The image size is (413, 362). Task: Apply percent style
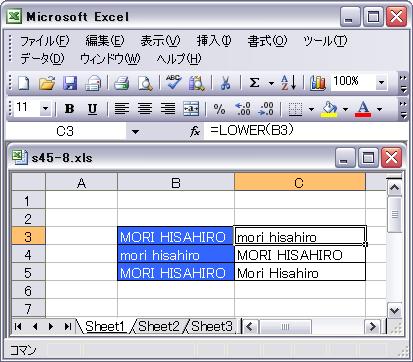(219, 109)
